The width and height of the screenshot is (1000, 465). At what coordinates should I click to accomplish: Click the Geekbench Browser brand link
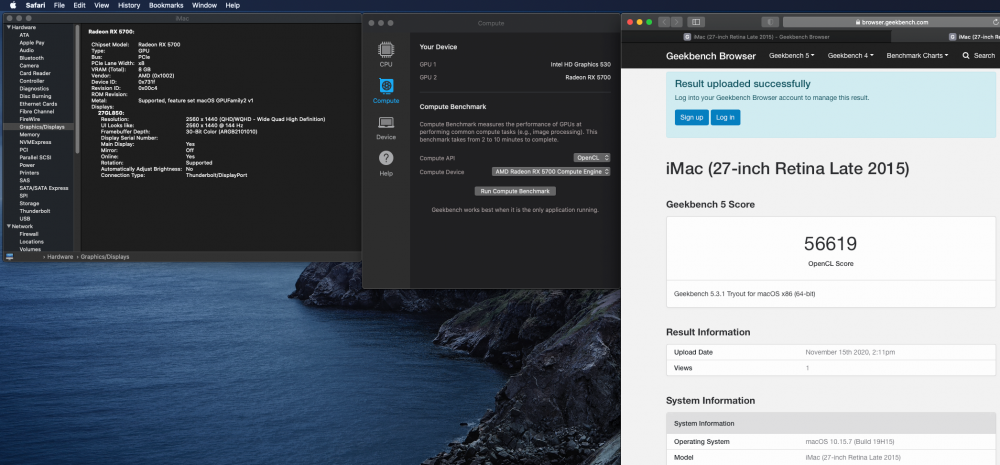710,55
